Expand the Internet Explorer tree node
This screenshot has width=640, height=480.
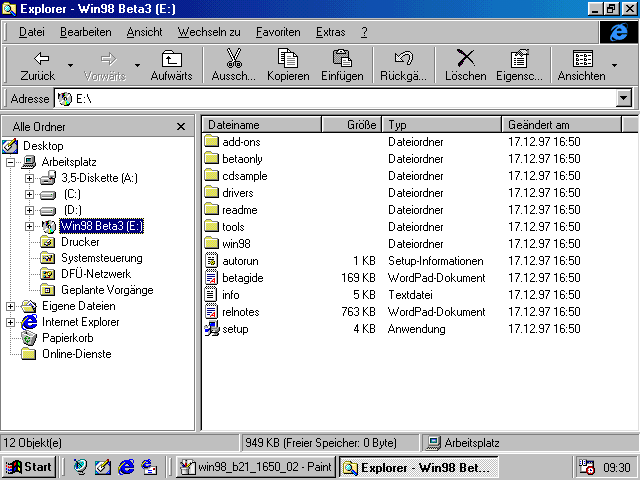click(x=11, y=322)
